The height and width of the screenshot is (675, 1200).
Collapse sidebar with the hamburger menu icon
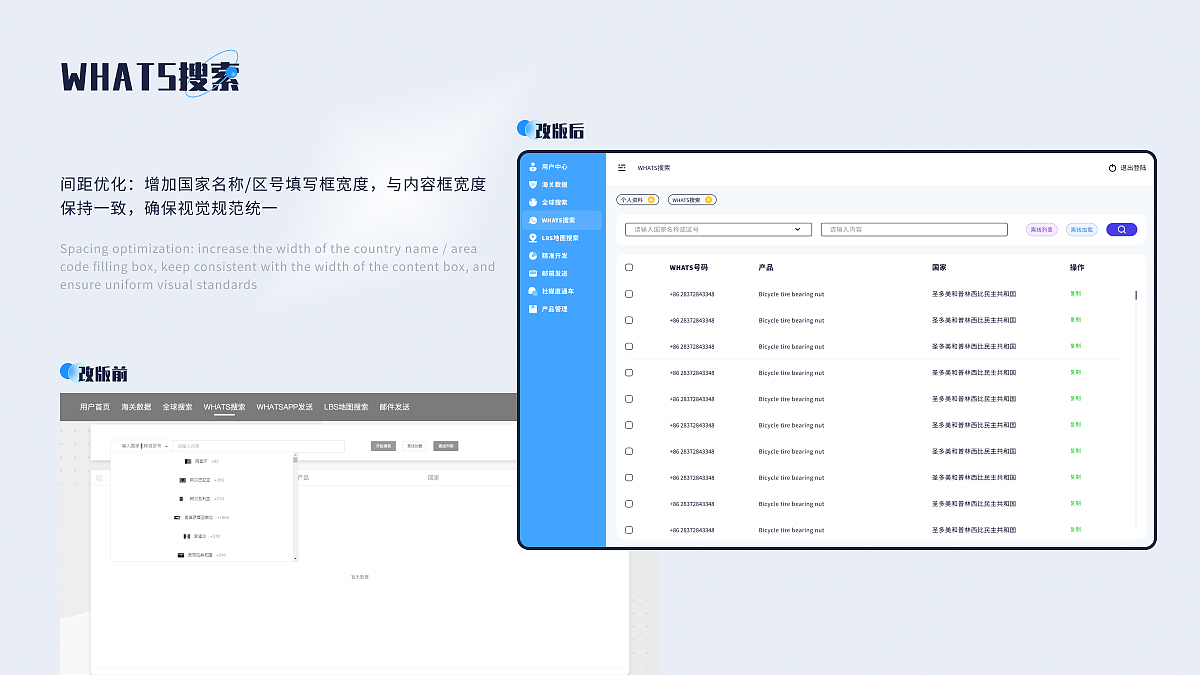pos(622,168)
